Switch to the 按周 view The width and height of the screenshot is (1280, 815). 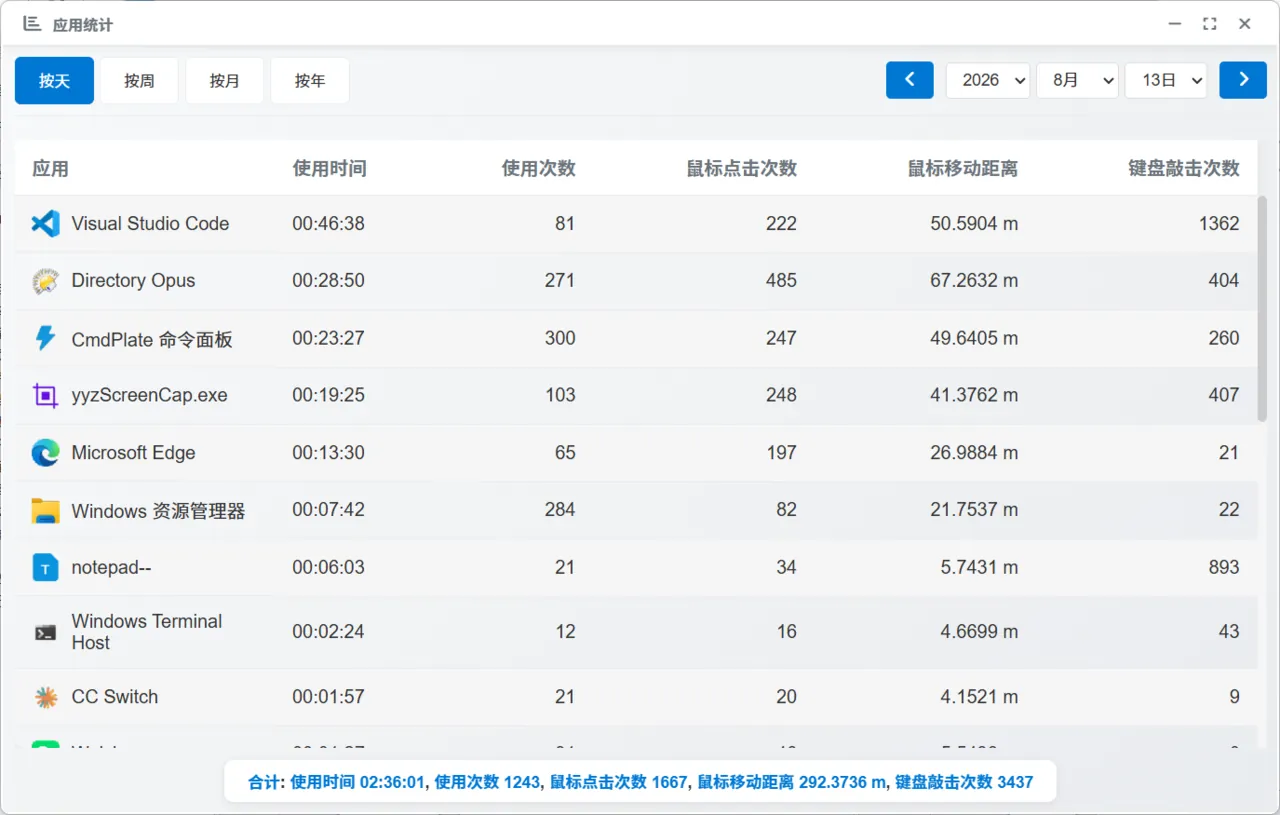point(139,81)
